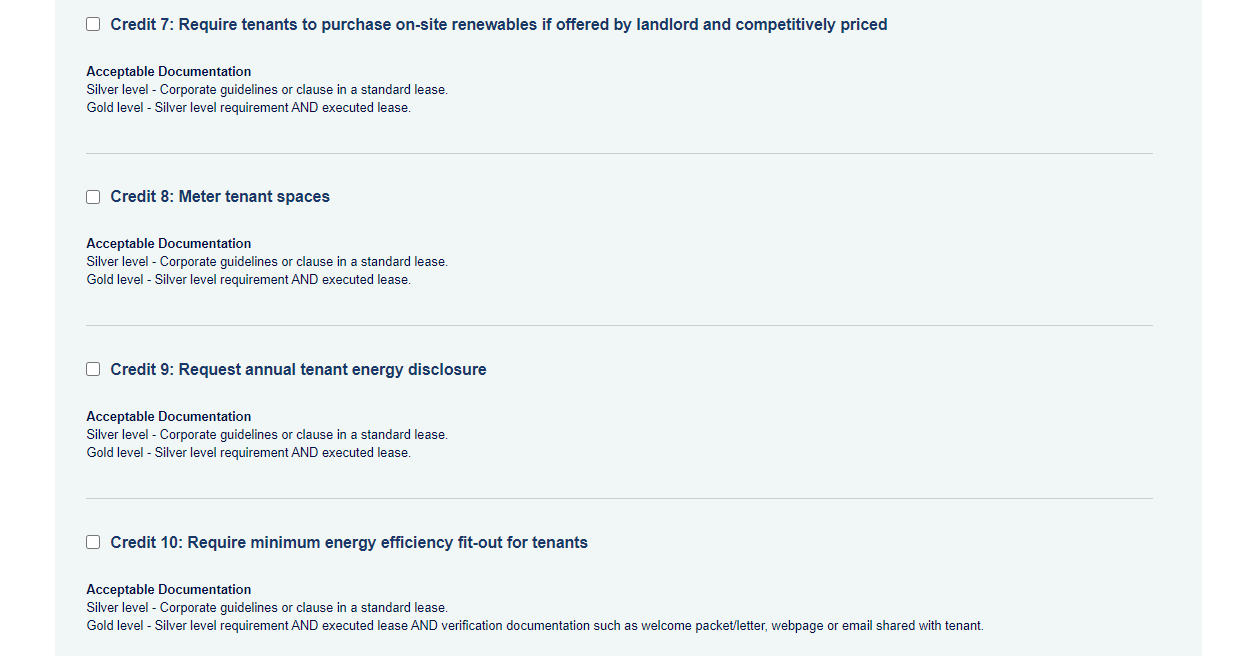Click the Silver level line under Credit 9

(267, 435)
